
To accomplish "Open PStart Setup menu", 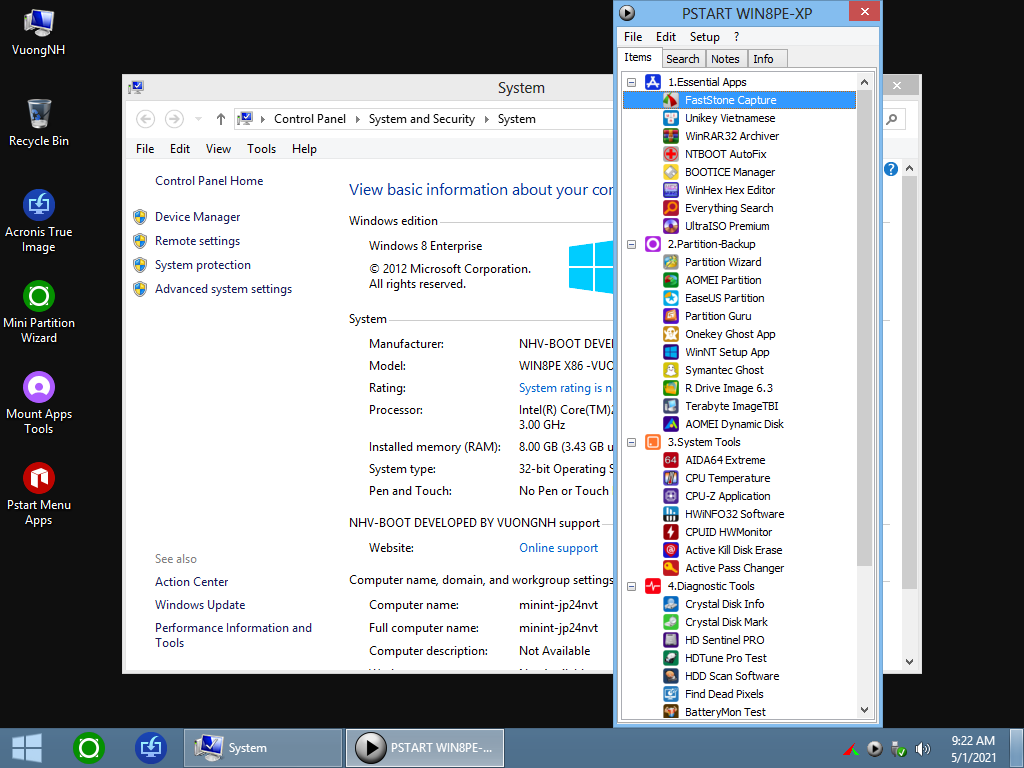I will click(705, 37).
